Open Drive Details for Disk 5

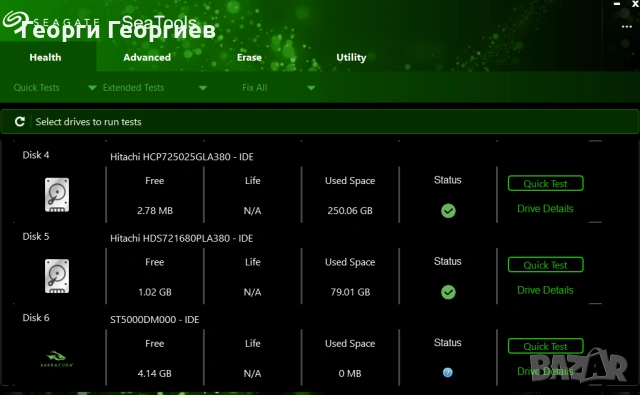click(545, 290)
